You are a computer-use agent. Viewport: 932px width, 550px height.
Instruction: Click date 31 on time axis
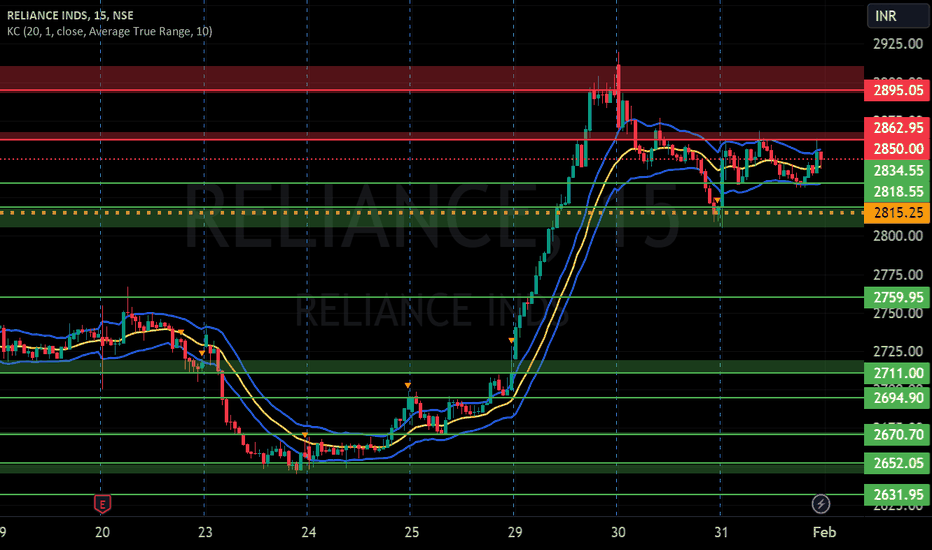(721, 532)
